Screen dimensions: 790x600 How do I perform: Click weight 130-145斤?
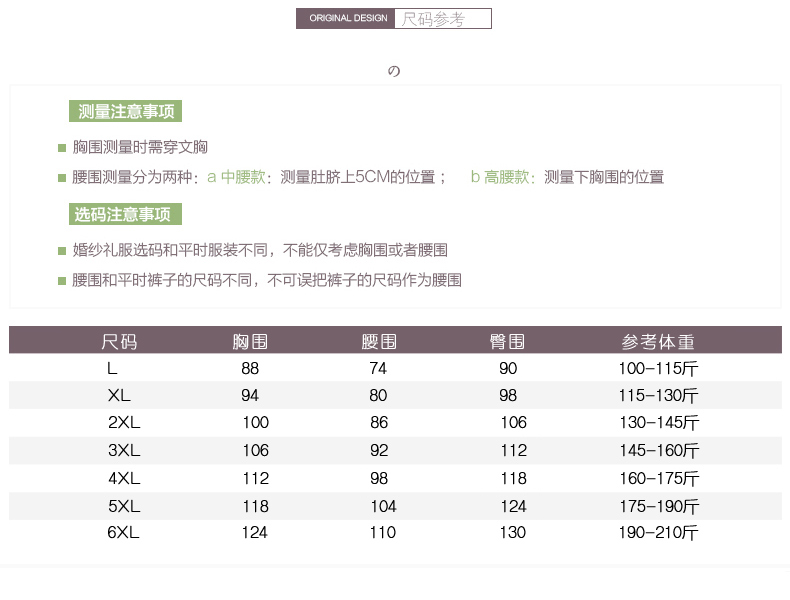tap(660, 422)
